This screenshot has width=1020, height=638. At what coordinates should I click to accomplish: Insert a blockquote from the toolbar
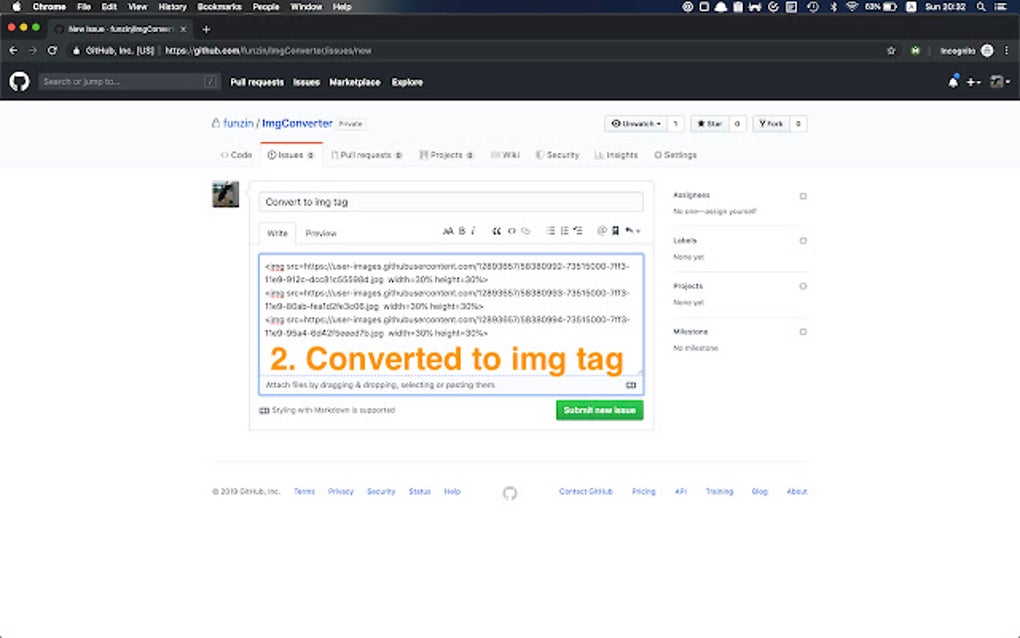497,230
